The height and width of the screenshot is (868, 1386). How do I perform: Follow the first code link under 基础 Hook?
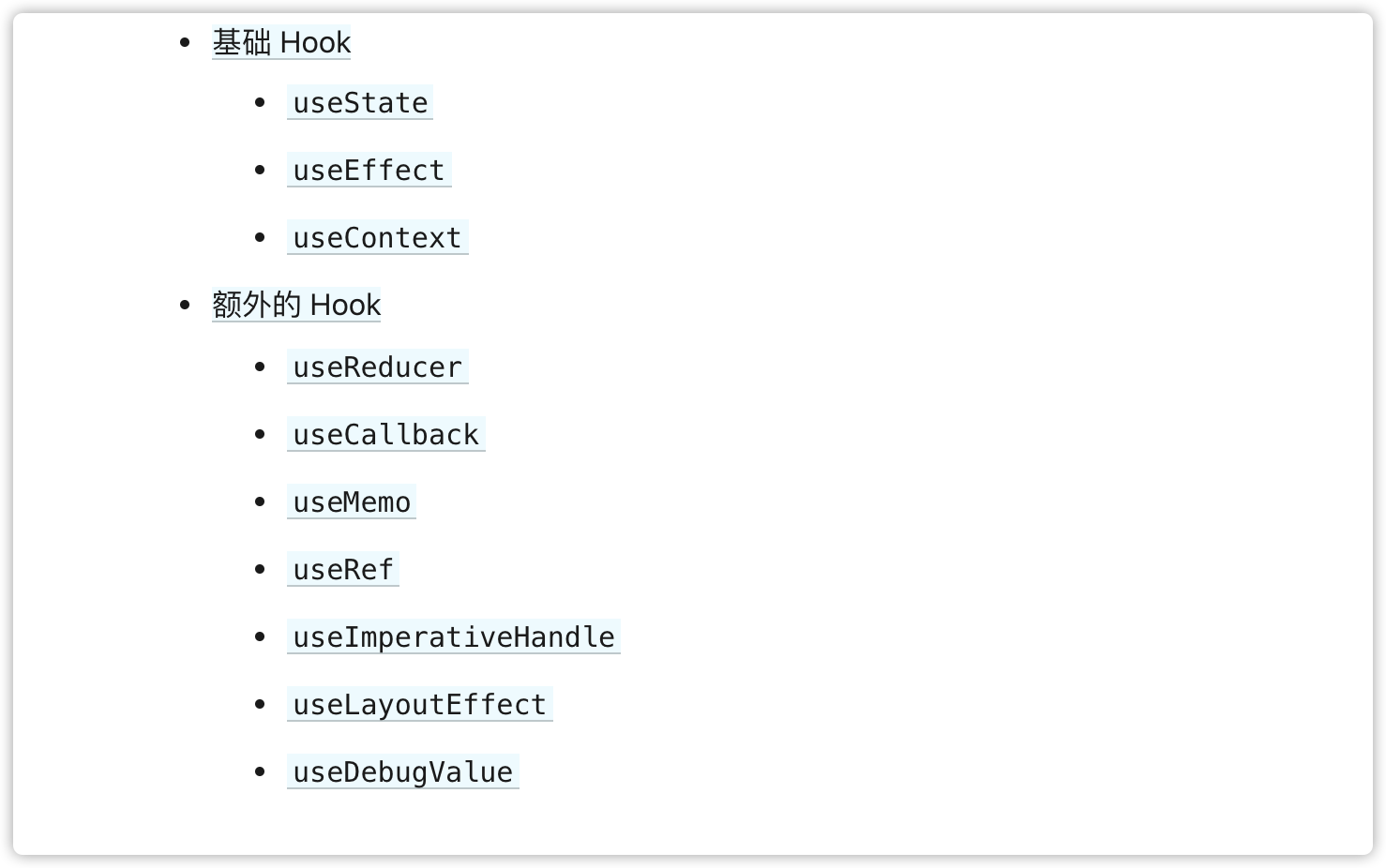coord(360,102)
